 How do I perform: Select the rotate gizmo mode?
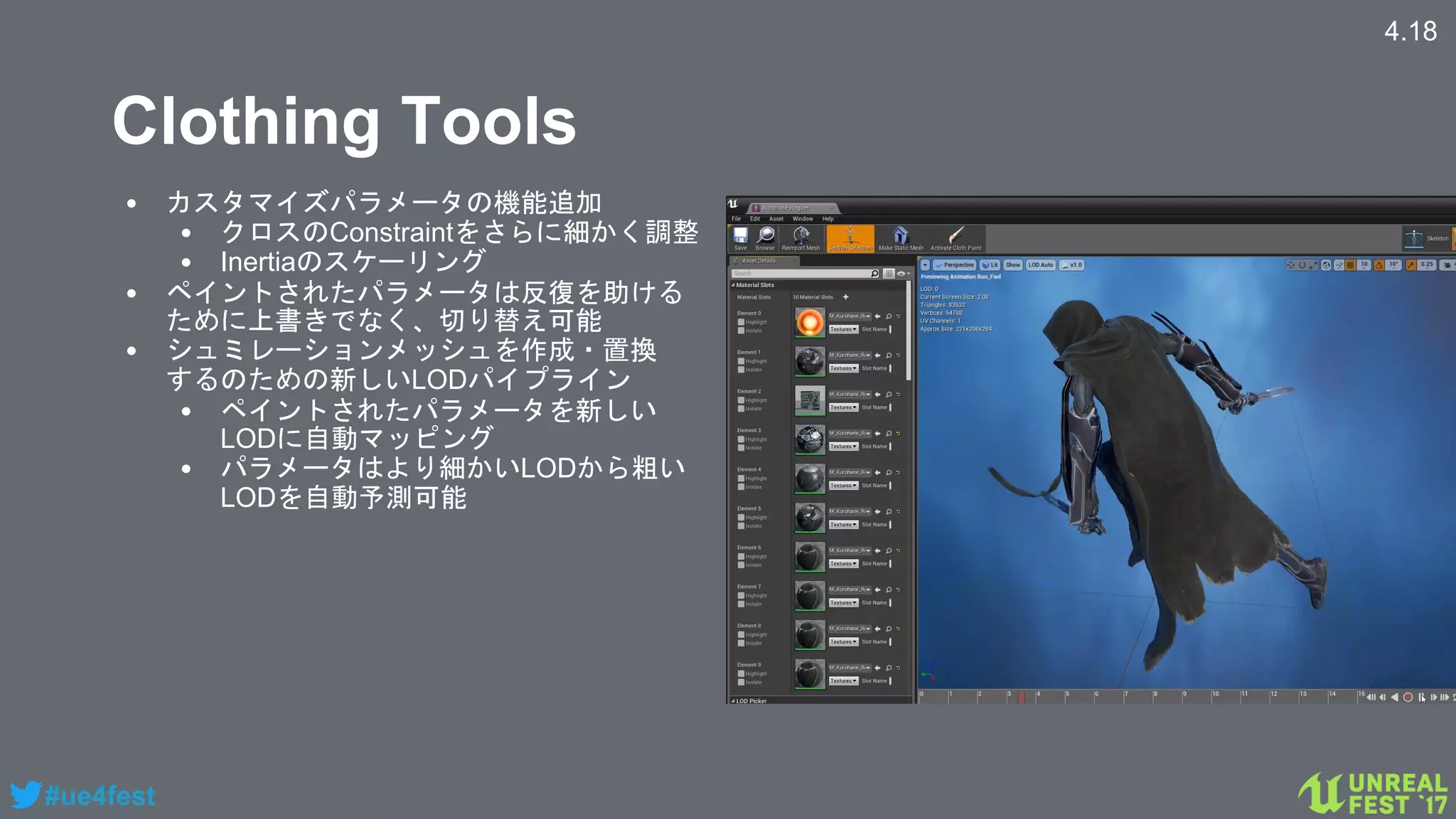click(x=1302, y=265)
